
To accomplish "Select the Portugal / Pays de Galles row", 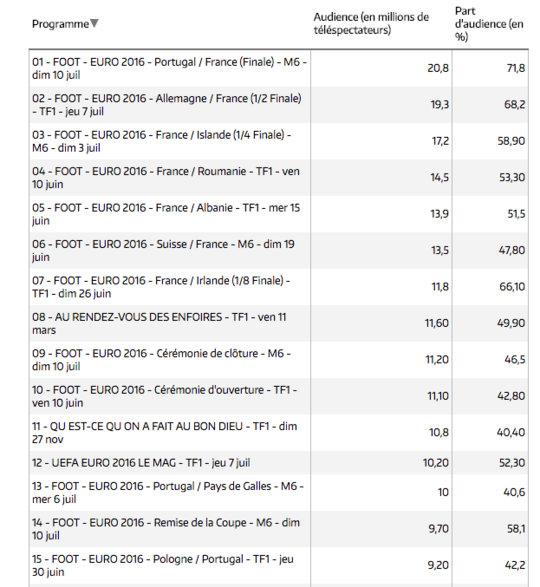I will pos(279,492).
